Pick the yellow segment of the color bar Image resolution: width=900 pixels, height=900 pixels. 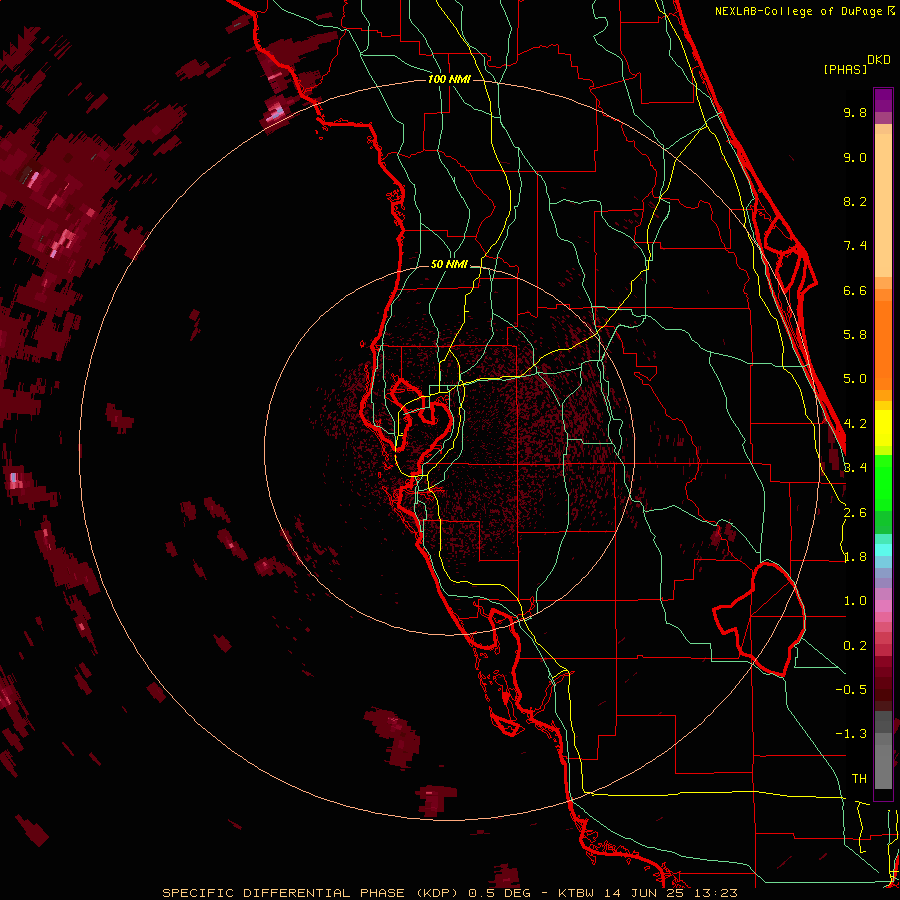coord(883,428)
